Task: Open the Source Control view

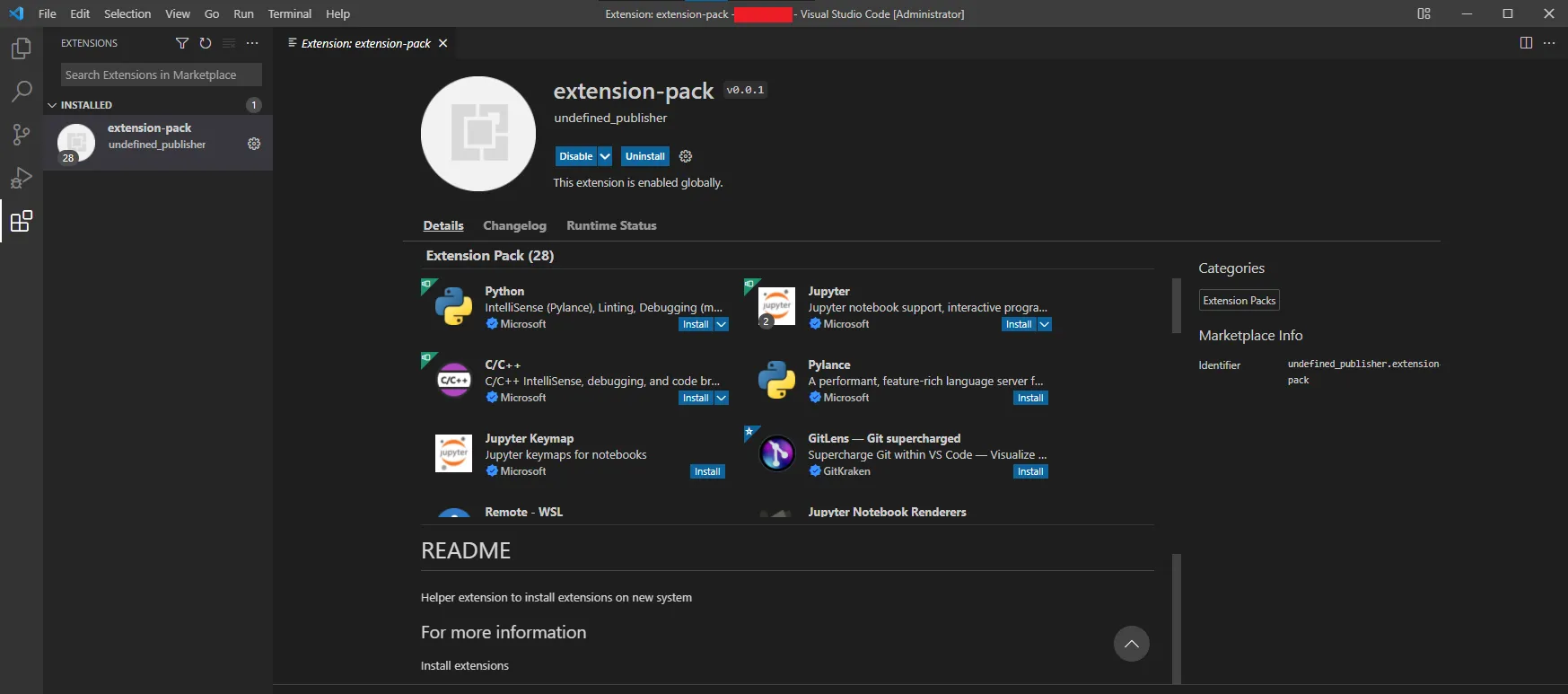Action: pyautogui.click(x=22, y=135)
